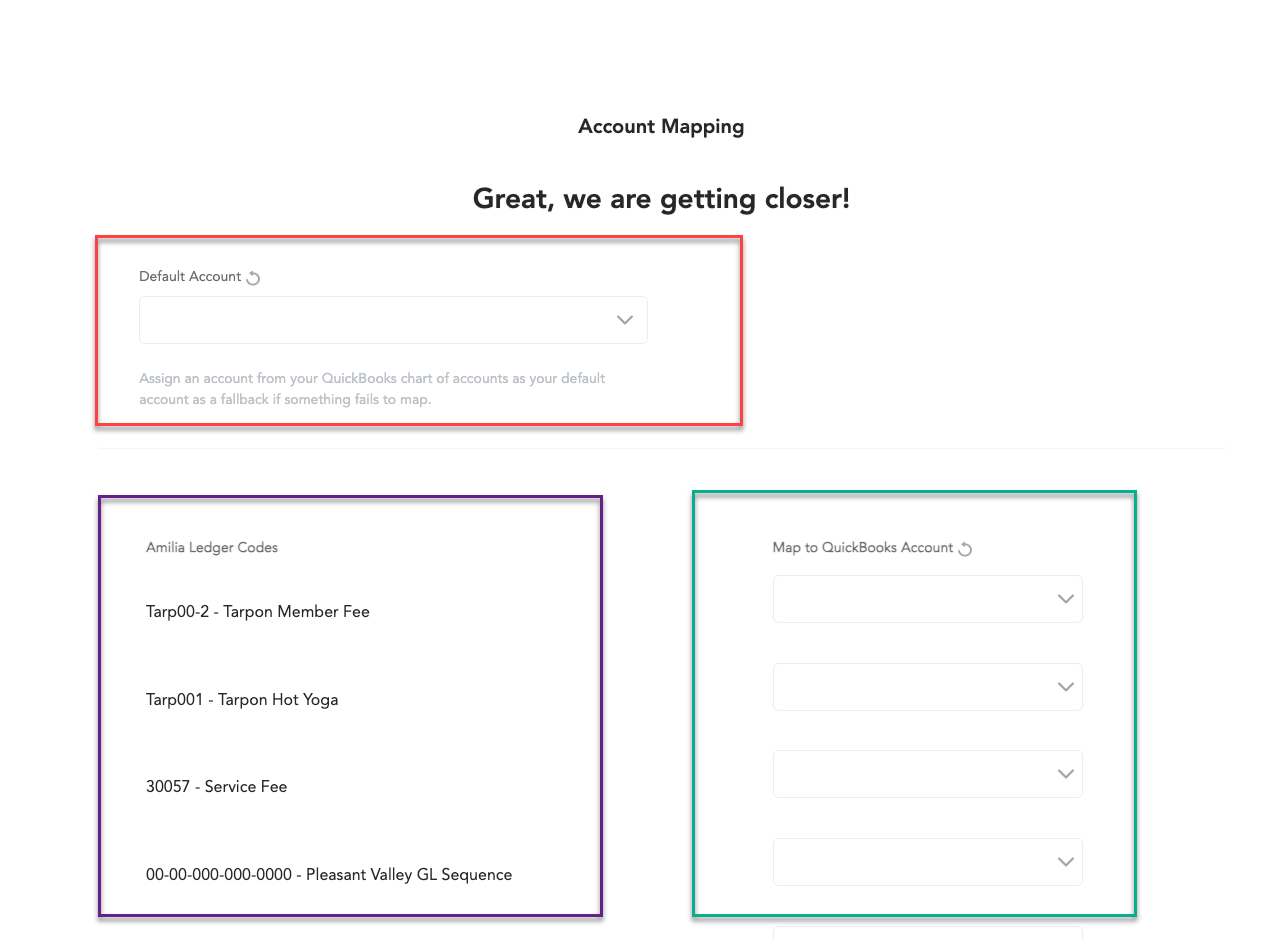
Task: Select the Pleasant Valley GL Sequence ledger code
Action: (x=329, y=875)
